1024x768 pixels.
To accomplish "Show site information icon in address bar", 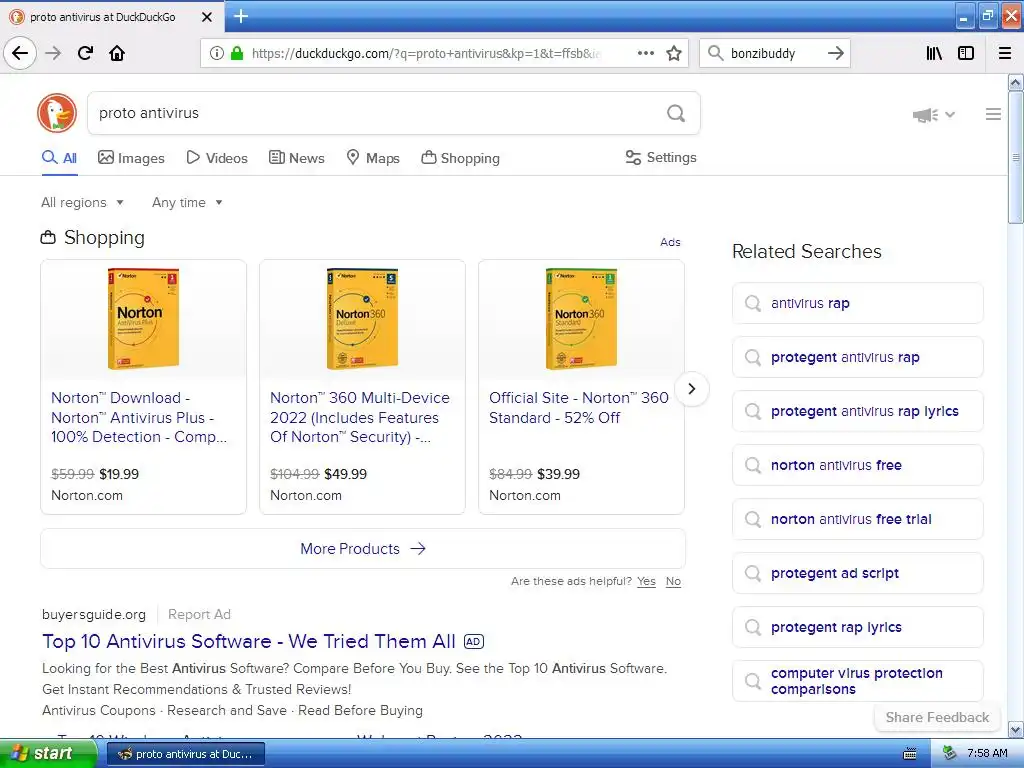I will pos(217,53).
